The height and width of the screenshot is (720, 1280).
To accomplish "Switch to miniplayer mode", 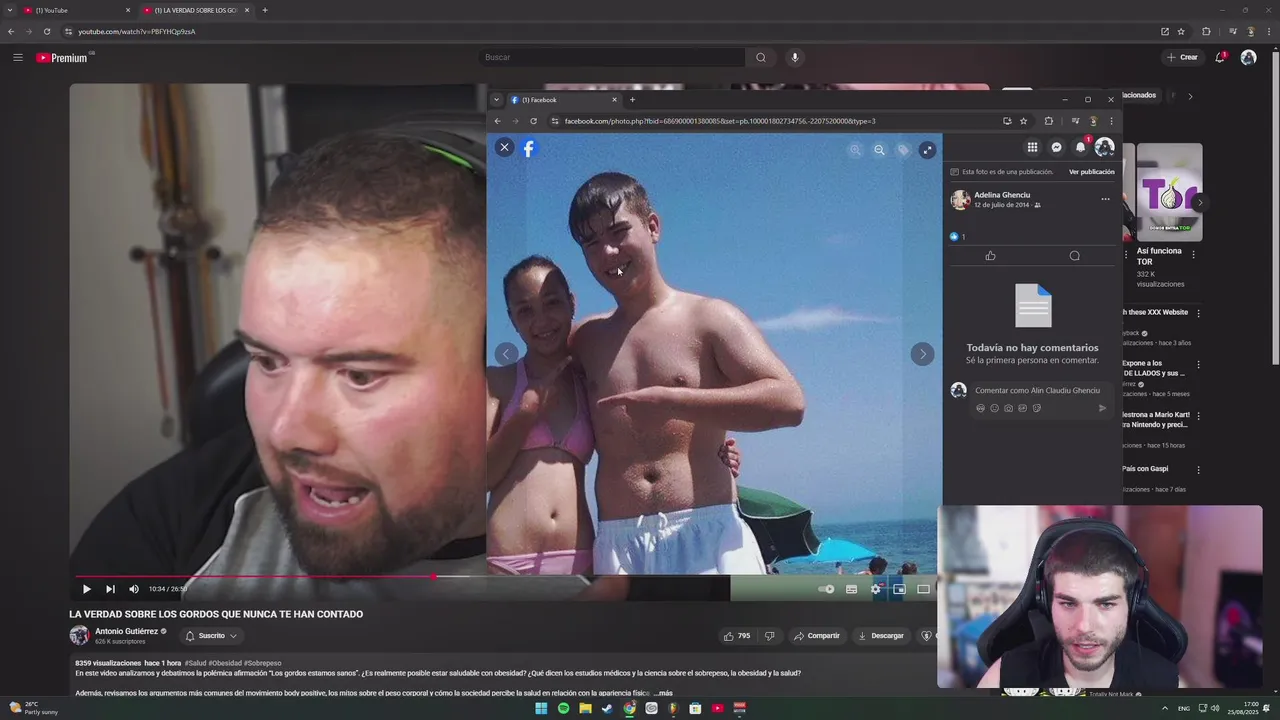I will coord(899,589).
